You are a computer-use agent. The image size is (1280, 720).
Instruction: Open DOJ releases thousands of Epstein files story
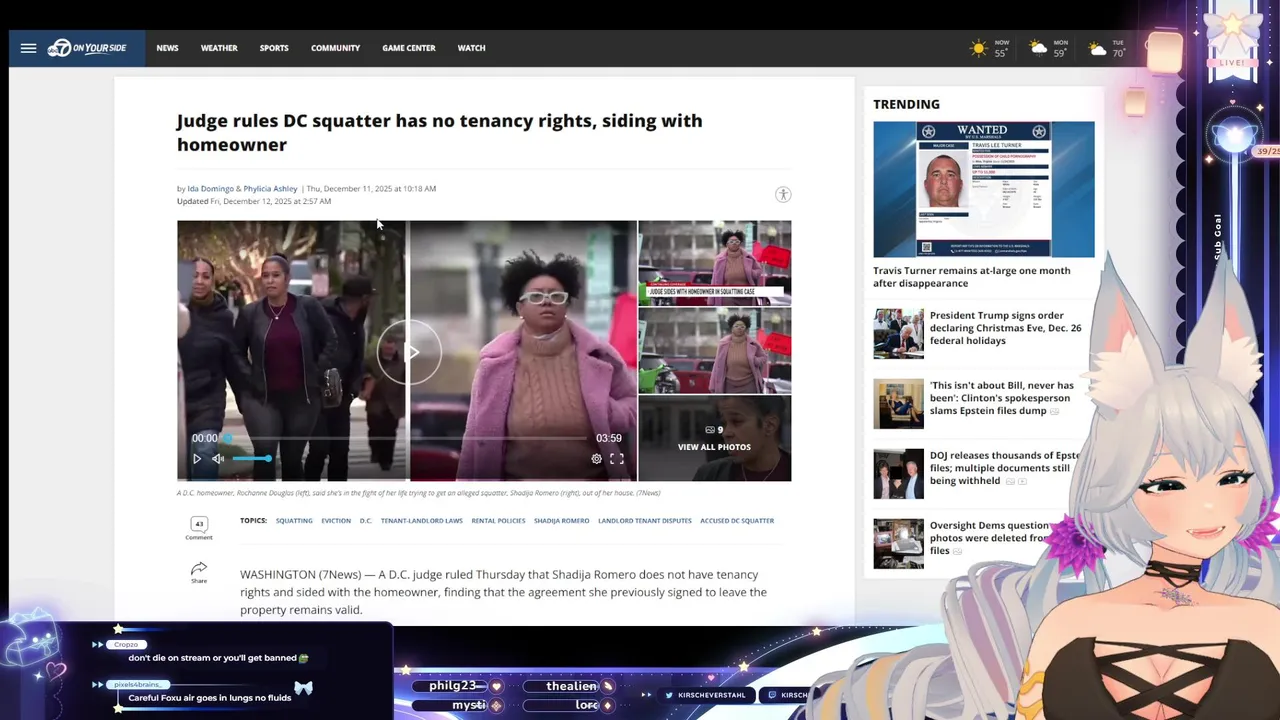(x=1005, y=468)
